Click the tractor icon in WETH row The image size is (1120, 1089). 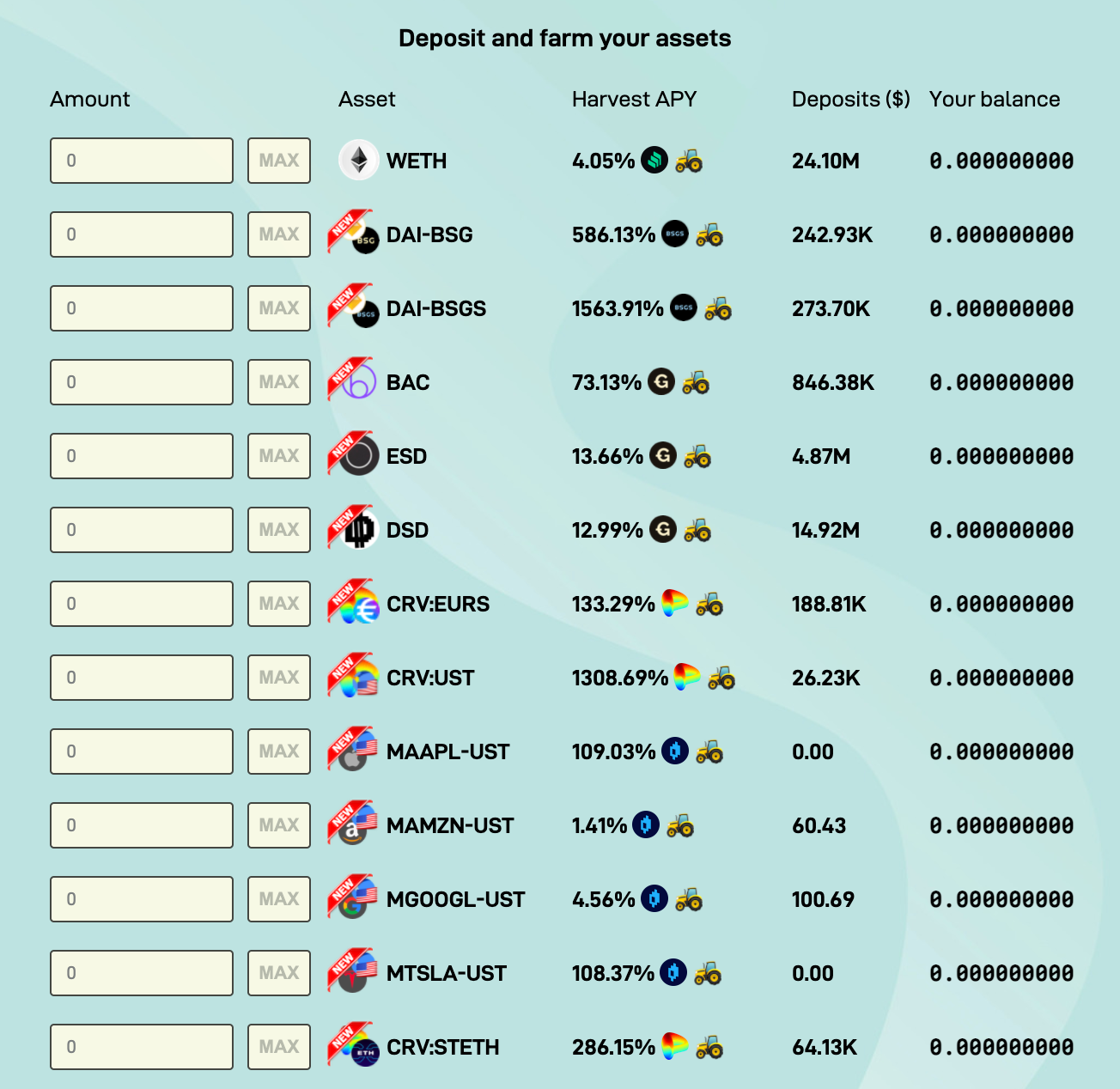(689, 160)
